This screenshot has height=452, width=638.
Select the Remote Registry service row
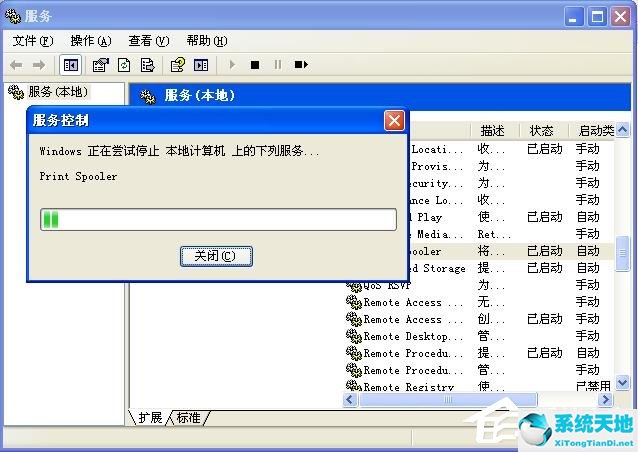pyautogui.click(x=480, y=386)
